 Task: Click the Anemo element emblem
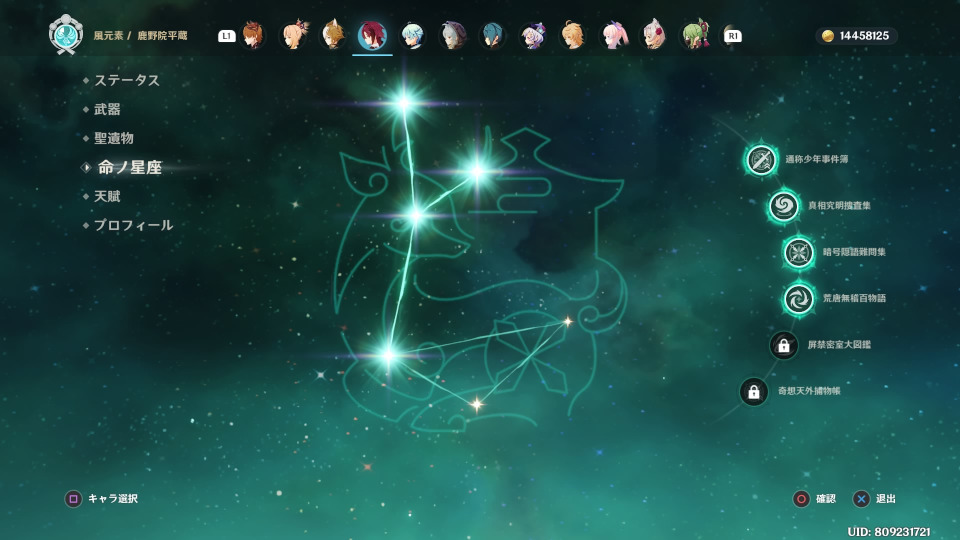pos(66,35)
